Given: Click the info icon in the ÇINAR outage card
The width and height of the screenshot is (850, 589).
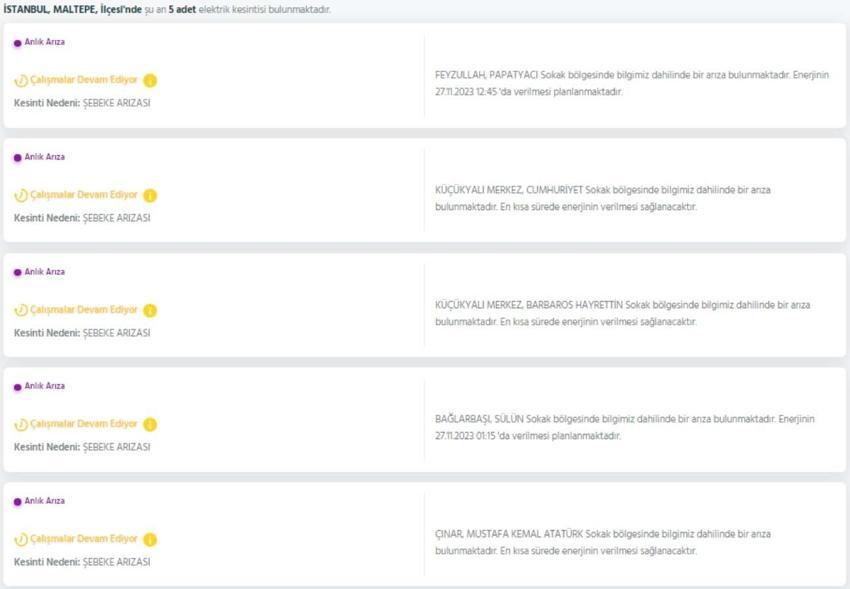Looking at the screenshot, I should click(150, 540).
